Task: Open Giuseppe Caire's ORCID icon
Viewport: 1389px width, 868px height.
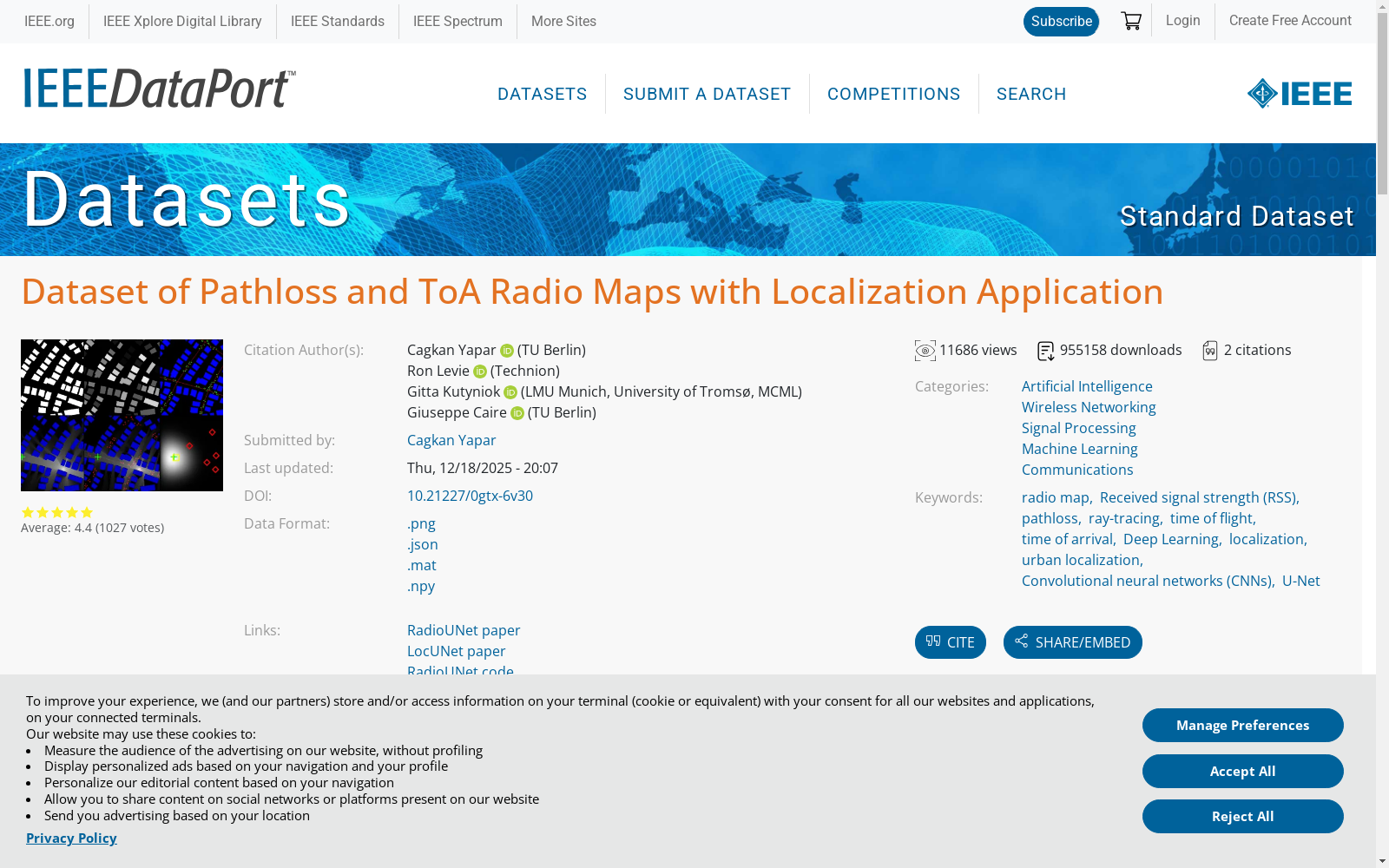Action: click(517, 413)
